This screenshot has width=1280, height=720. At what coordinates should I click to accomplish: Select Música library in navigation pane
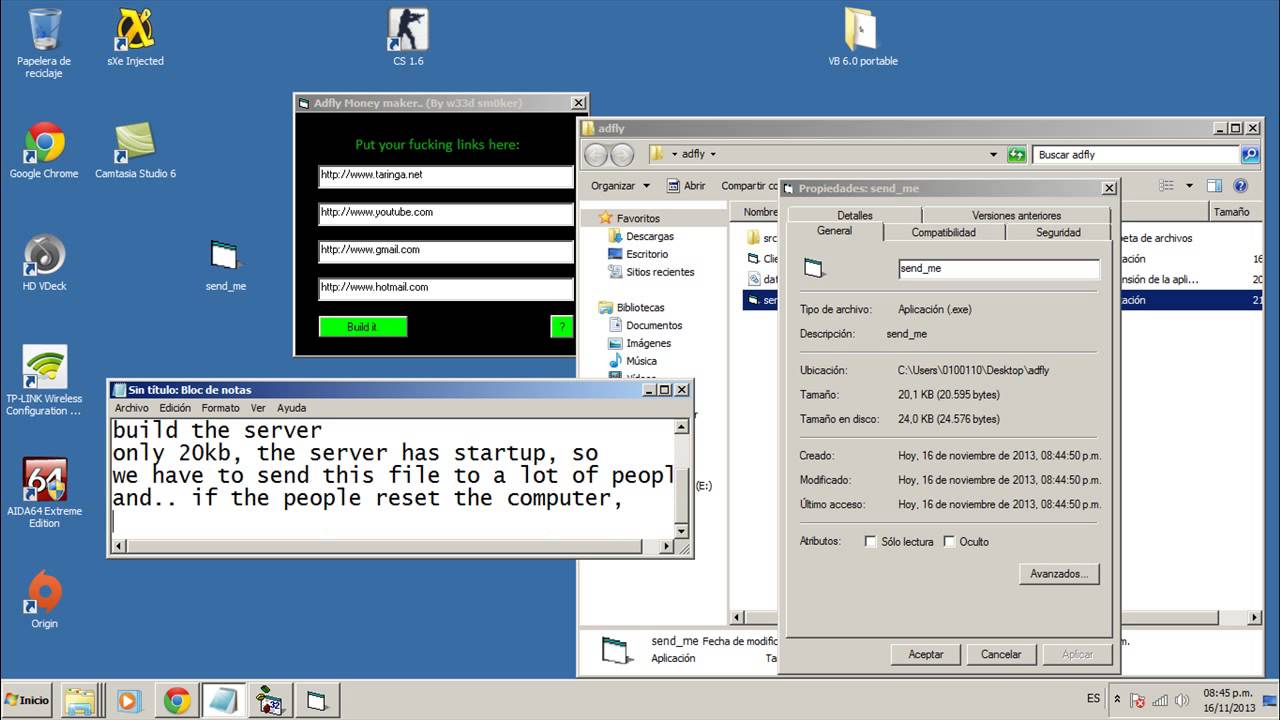pos(641,361)
